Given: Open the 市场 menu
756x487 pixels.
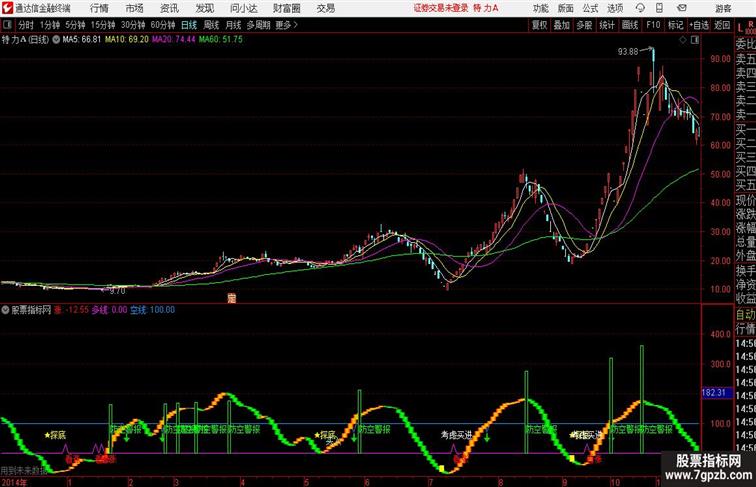Looking at the screenshot, I should coord(135,8).
